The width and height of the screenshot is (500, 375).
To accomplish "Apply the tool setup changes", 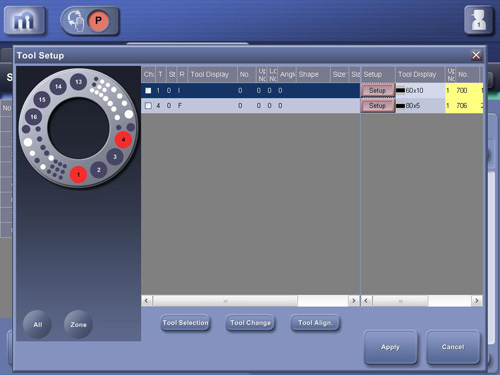I will [x=390, y=347].
